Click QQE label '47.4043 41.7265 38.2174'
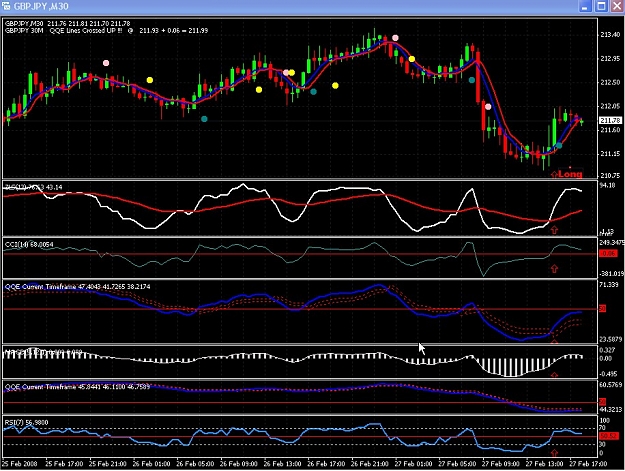 (114, 287)
